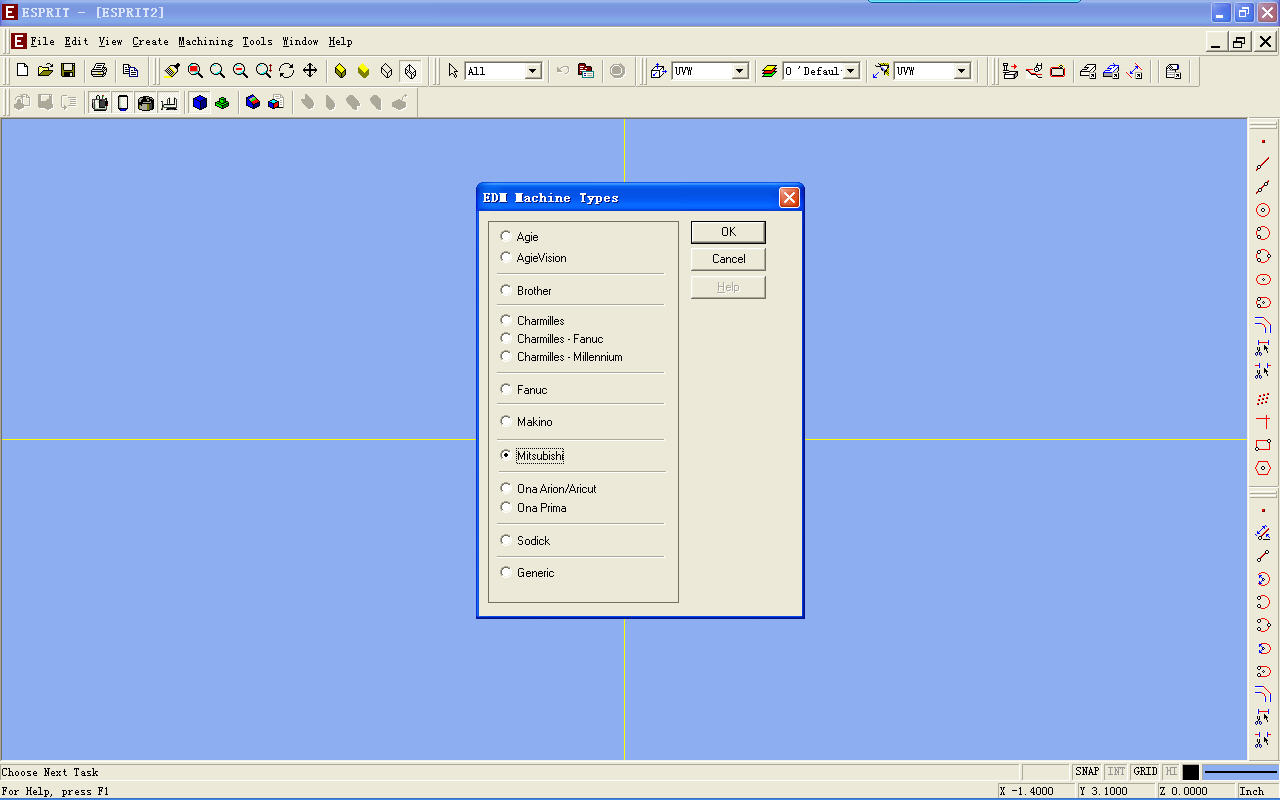Click the ESPRIT2 document E icon

click(18, 42)
